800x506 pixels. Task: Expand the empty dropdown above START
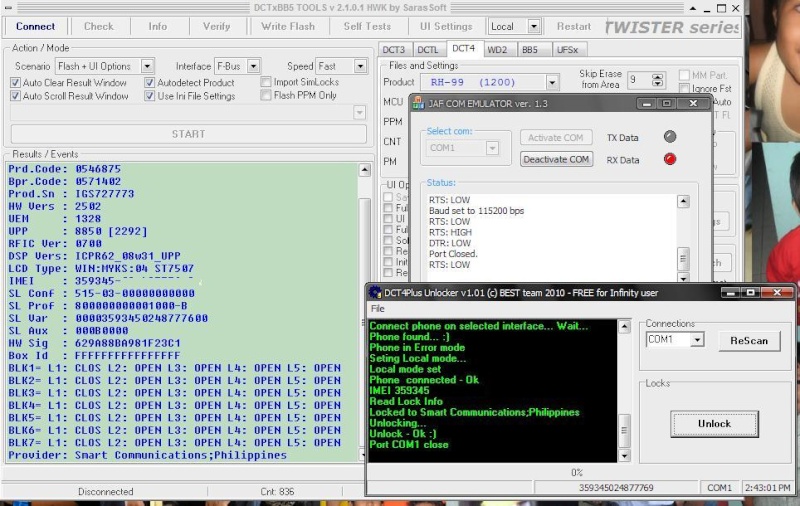(x=359, y=112)
